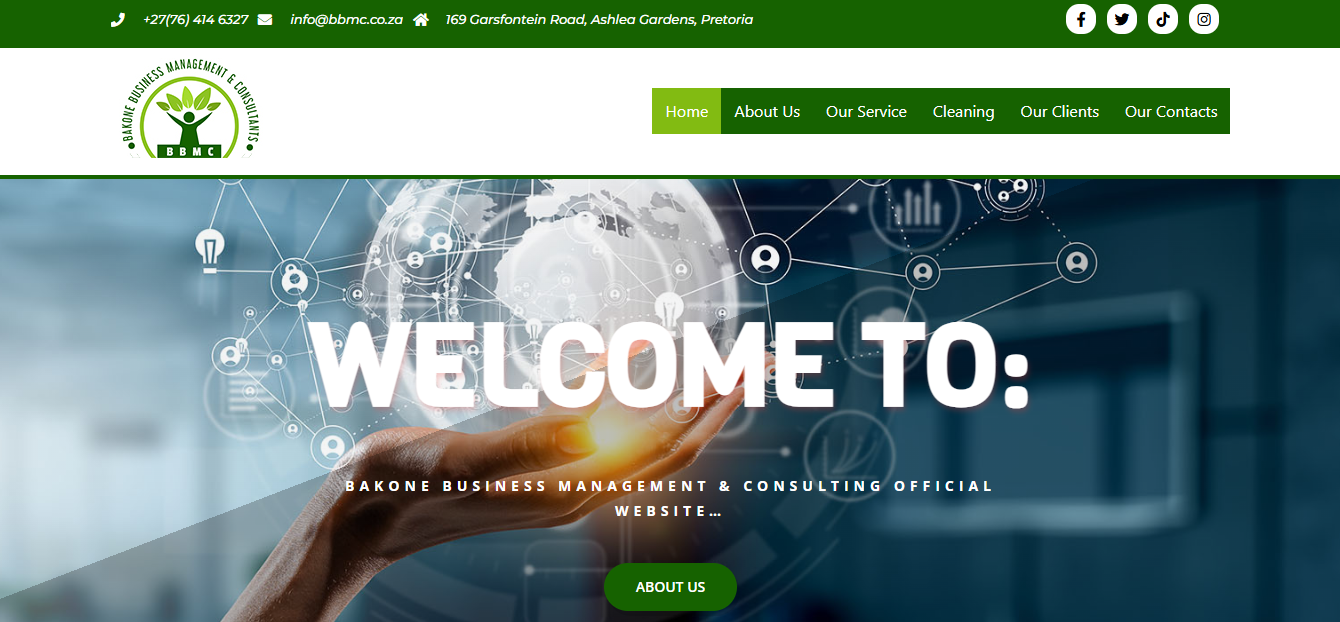The image size is (1340, 622).
Task: Go to the Home menu item
Action: pyautogui.click(x=687, y=111)
